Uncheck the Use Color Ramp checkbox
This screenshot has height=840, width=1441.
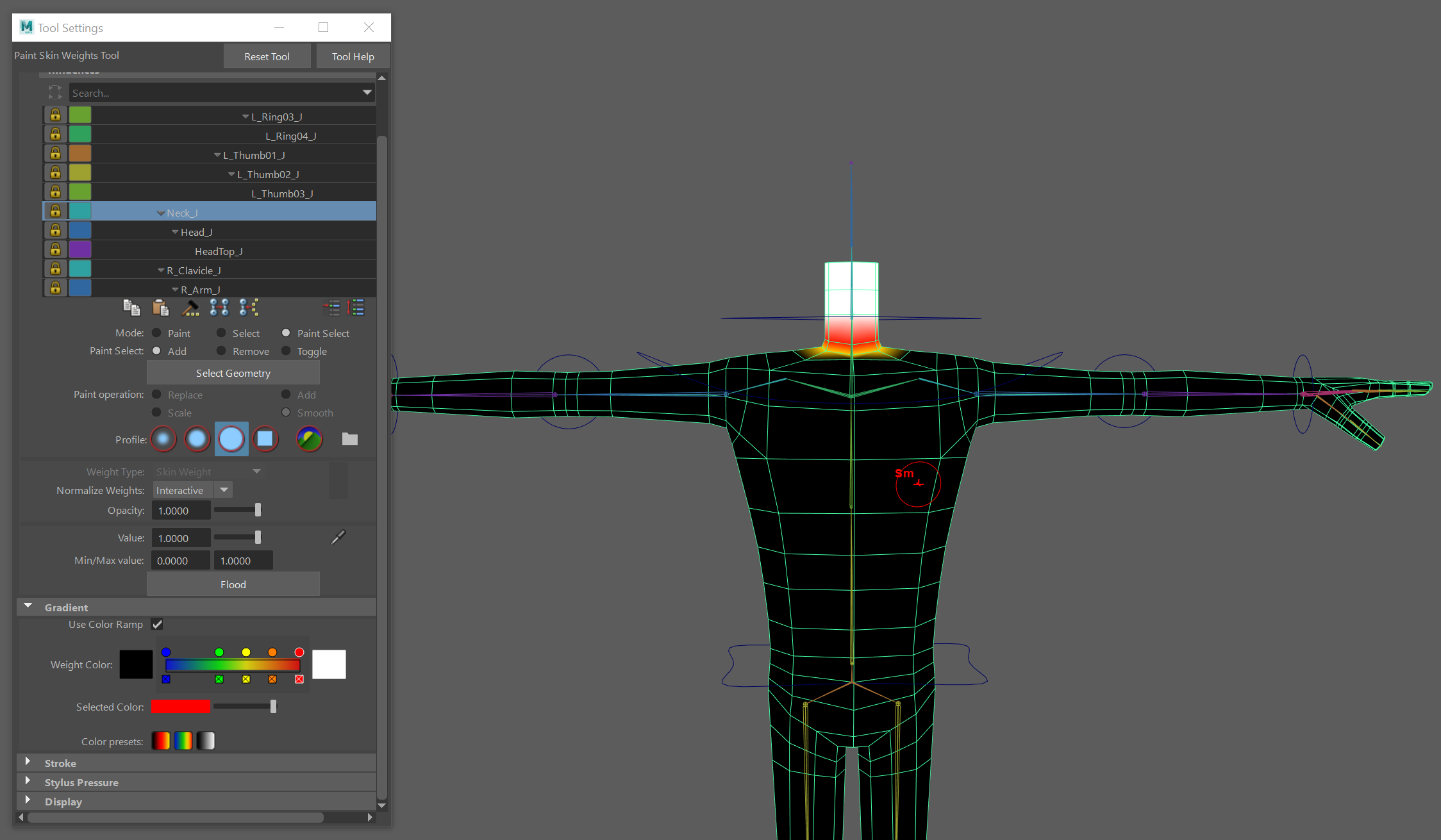(x=157, y=624)
